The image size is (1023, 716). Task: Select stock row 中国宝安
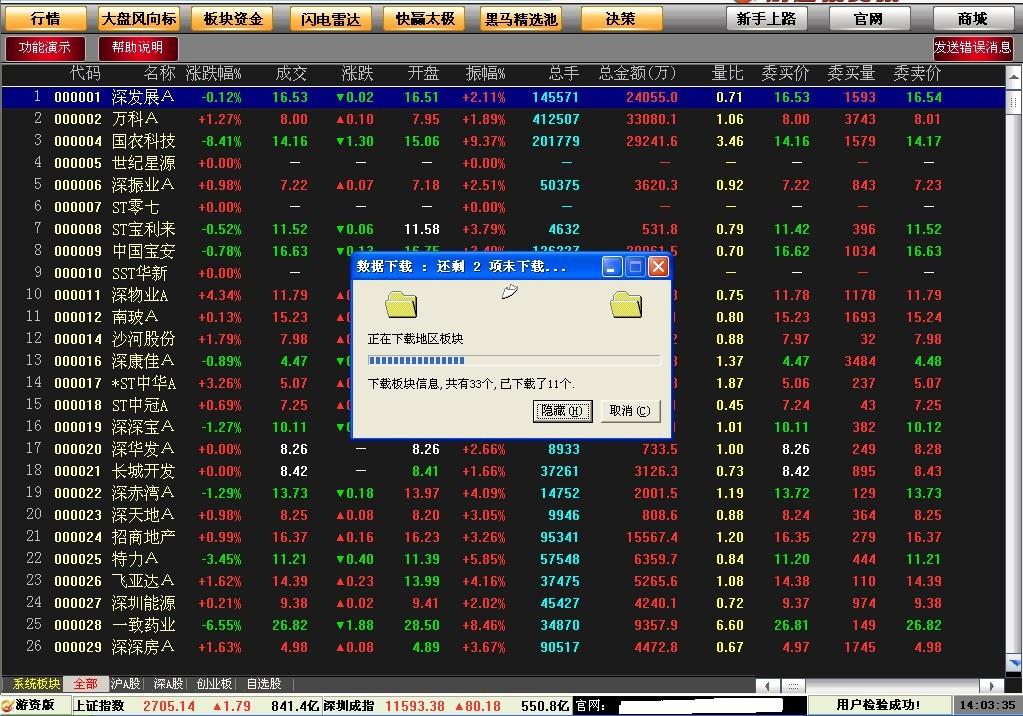coord(502,251)
